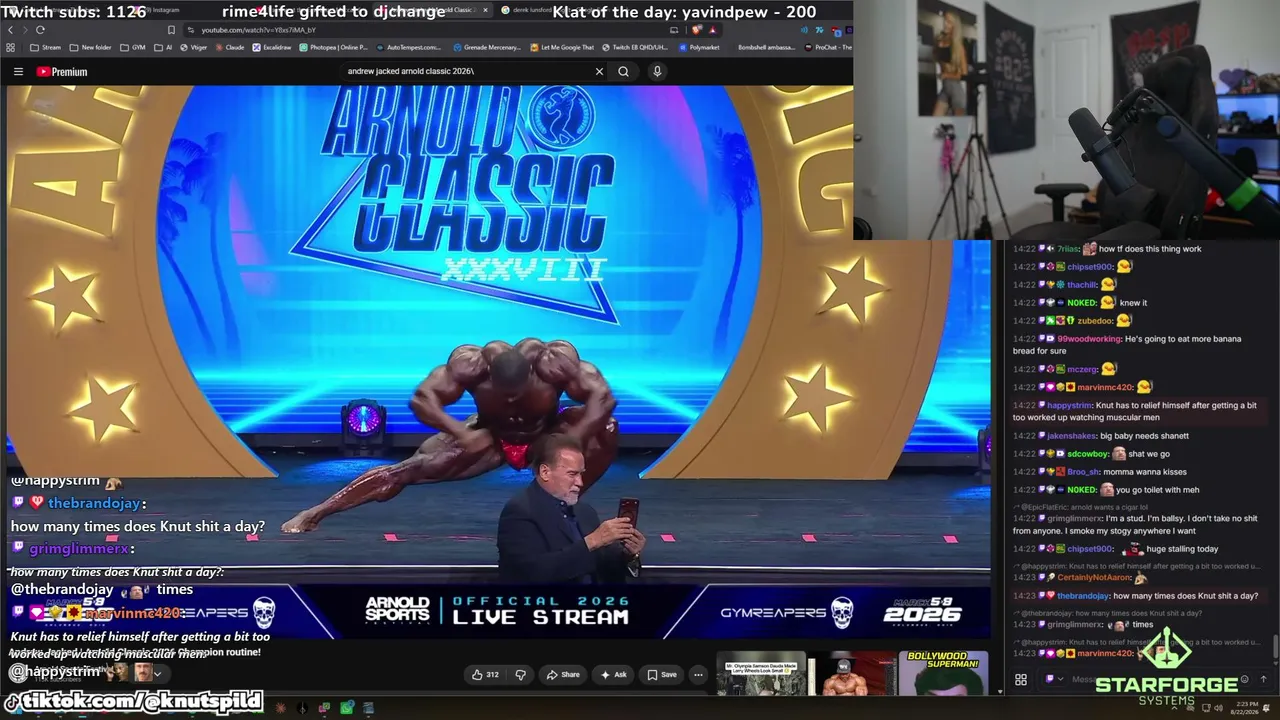Open jakenshakes's profile in chat
Viewport: 1280px width, 720px height.
point(1070,436)
